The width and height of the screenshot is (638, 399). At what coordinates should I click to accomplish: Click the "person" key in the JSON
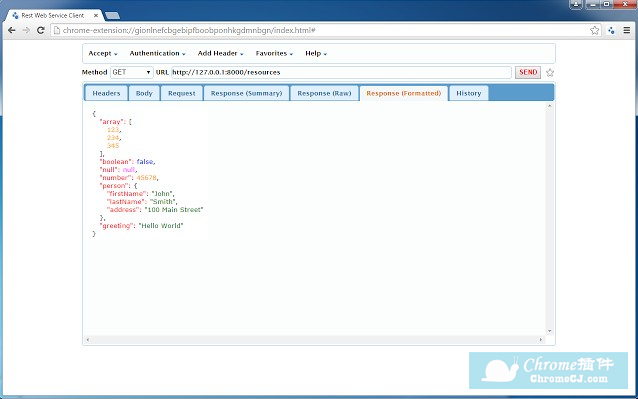click(115, 185)
